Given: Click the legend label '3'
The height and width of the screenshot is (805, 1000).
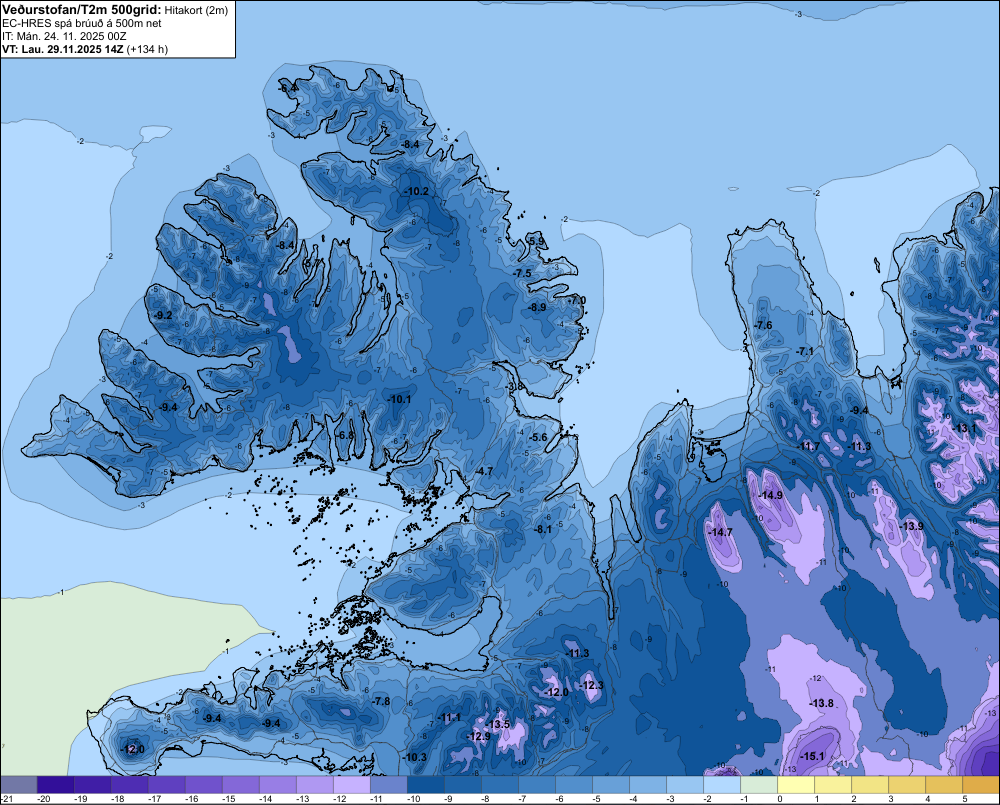Looking at the screenshot, I should tap(891, 799).
